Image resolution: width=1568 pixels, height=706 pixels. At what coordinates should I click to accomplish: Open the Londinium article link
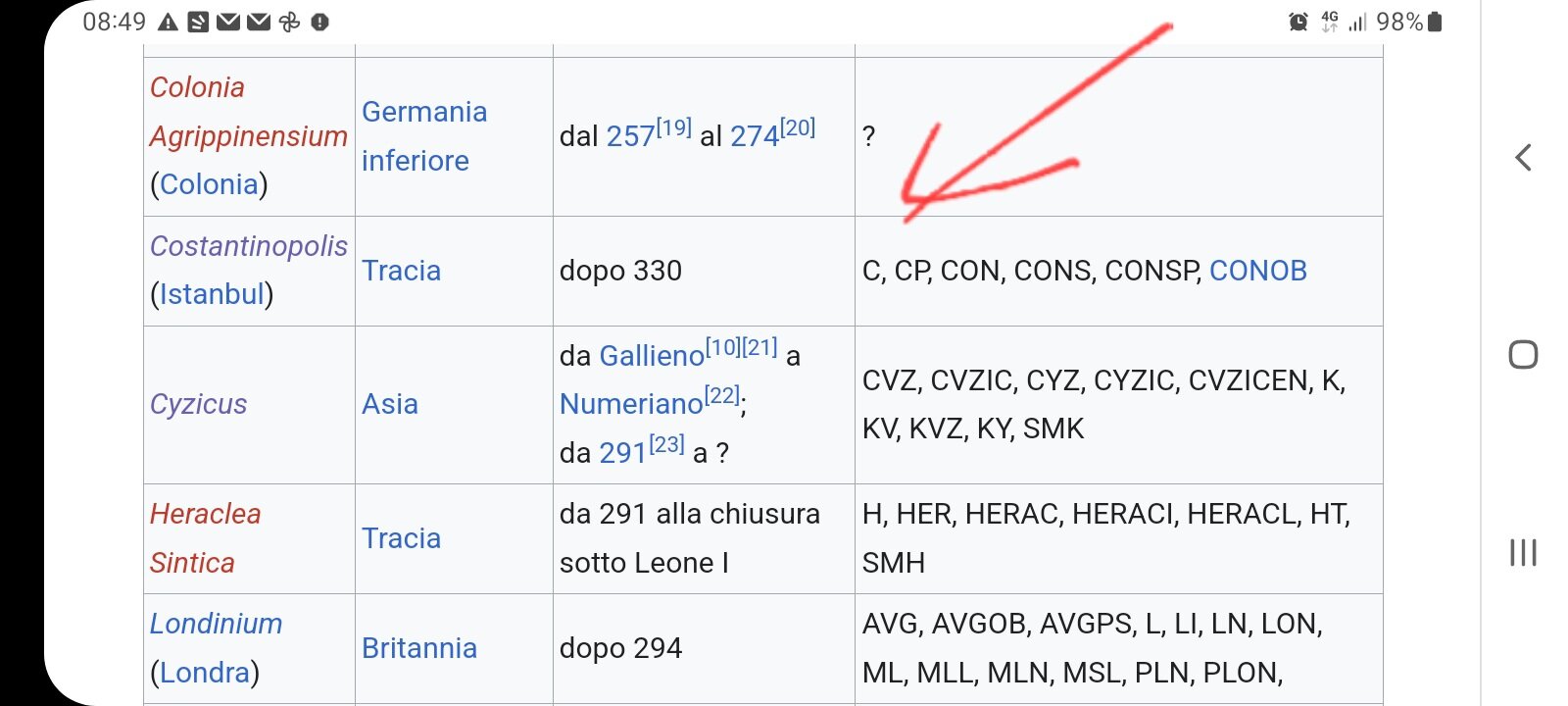216,624
